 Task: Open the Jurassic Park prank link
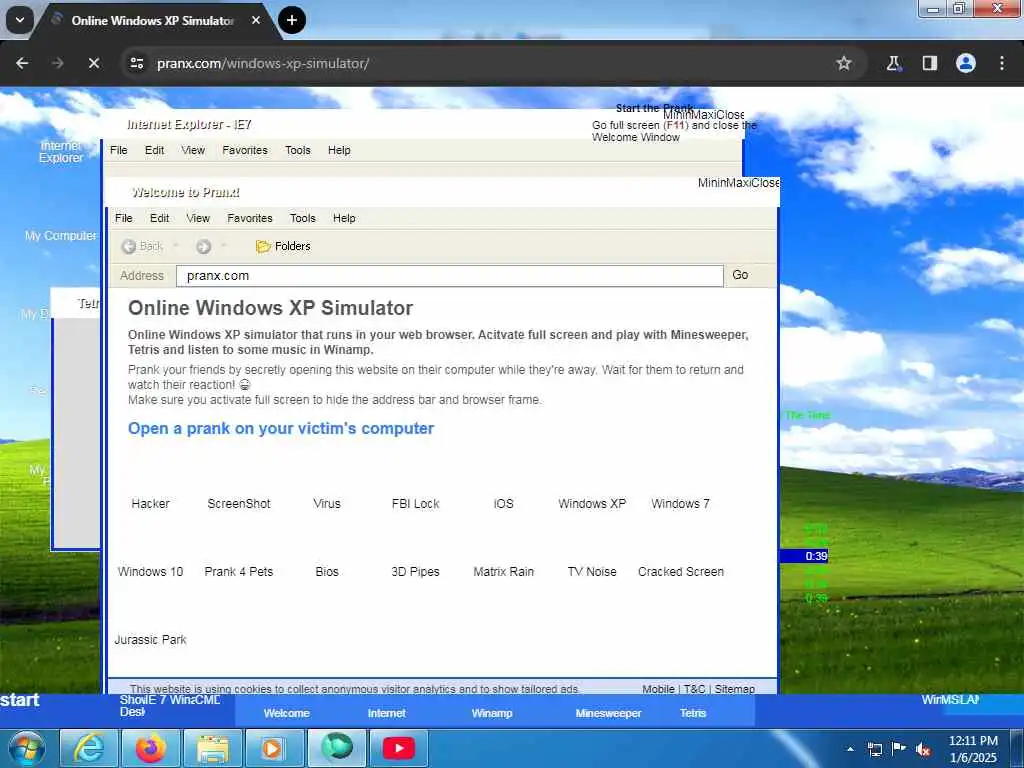pos(150,639)
